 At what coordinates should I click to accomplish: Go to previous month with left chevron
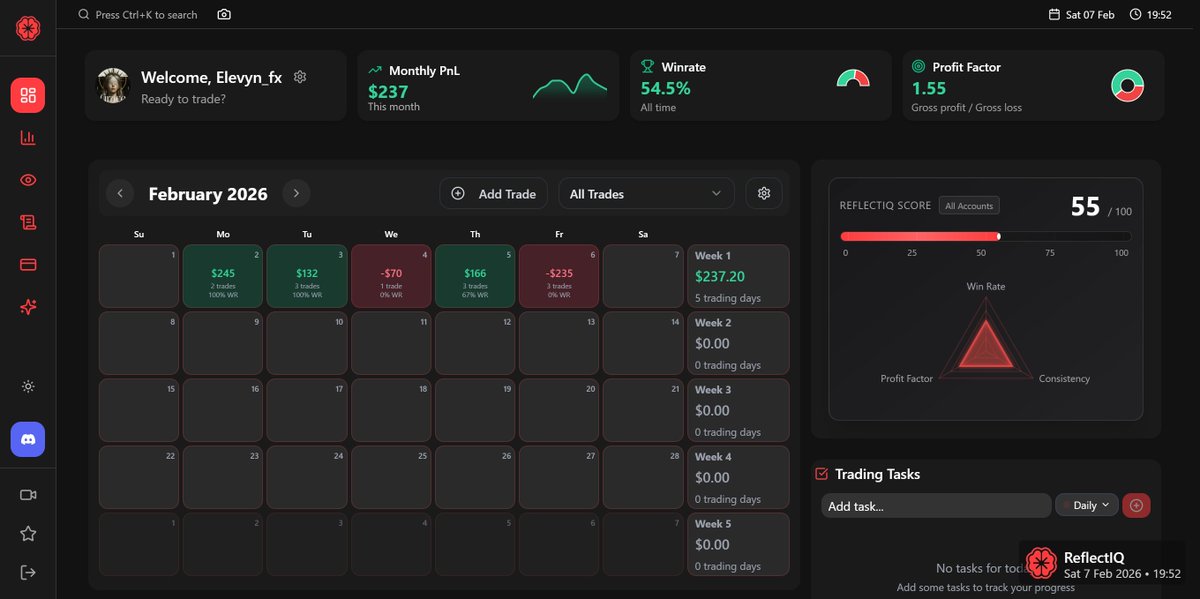coord(120,194)
